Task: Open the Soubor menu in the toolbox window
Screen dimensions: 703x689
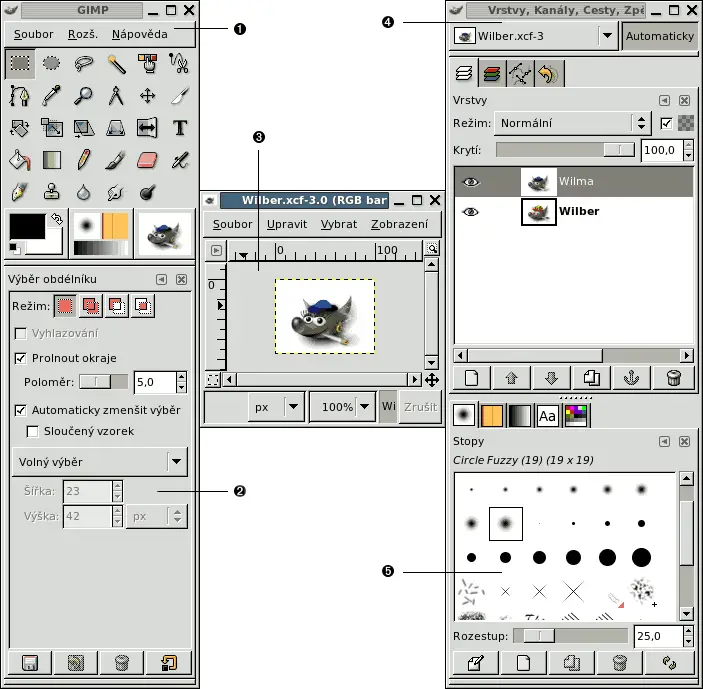Action: tap(34, 34)
